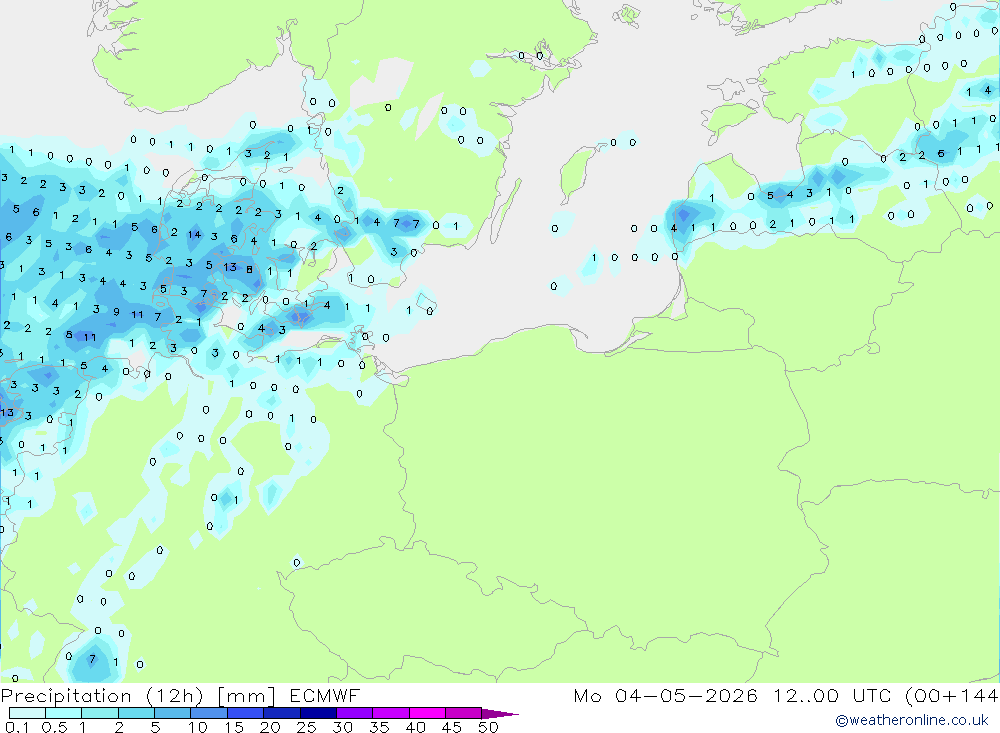Screen dimensions: 1000x733
Task: Click the legend label 10
Action: (x=198, y=727)
